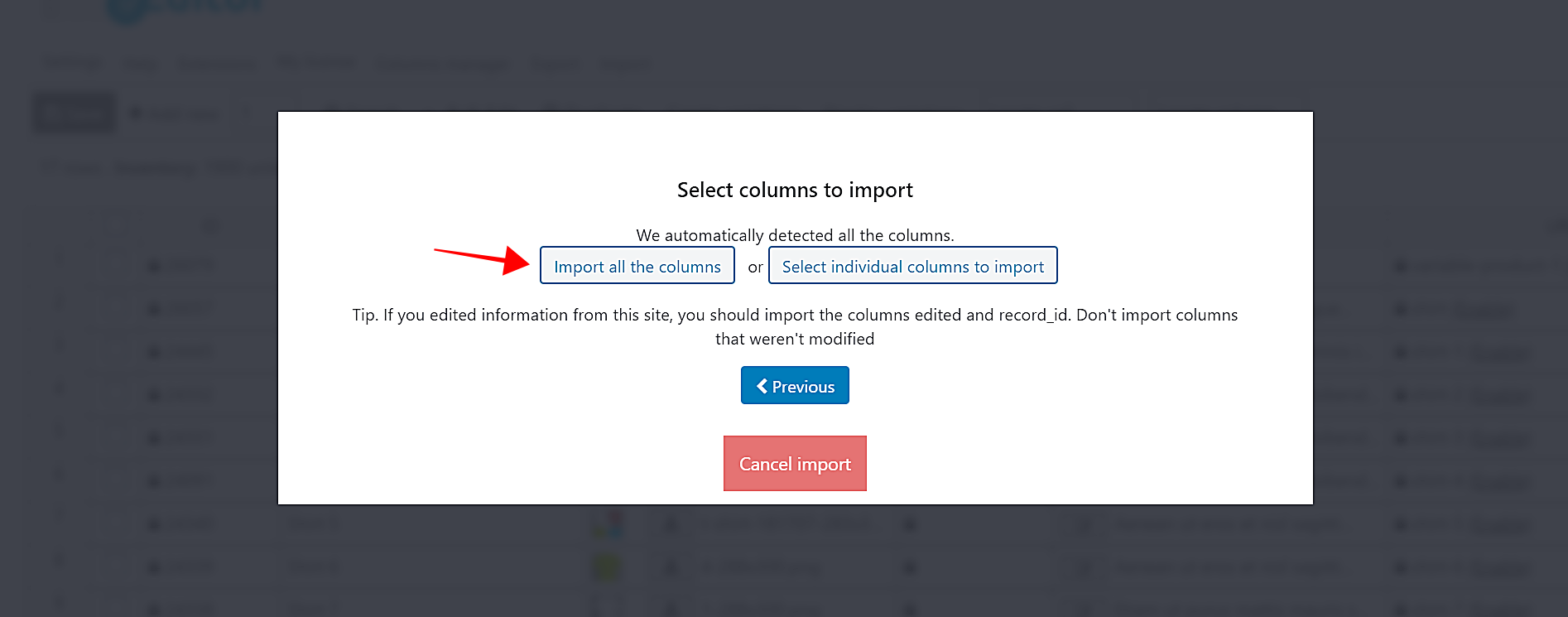The height and width of the screenshot is (617, 1568).
Task: Click the lock icon in bottom-left table row
Action: 153,609
